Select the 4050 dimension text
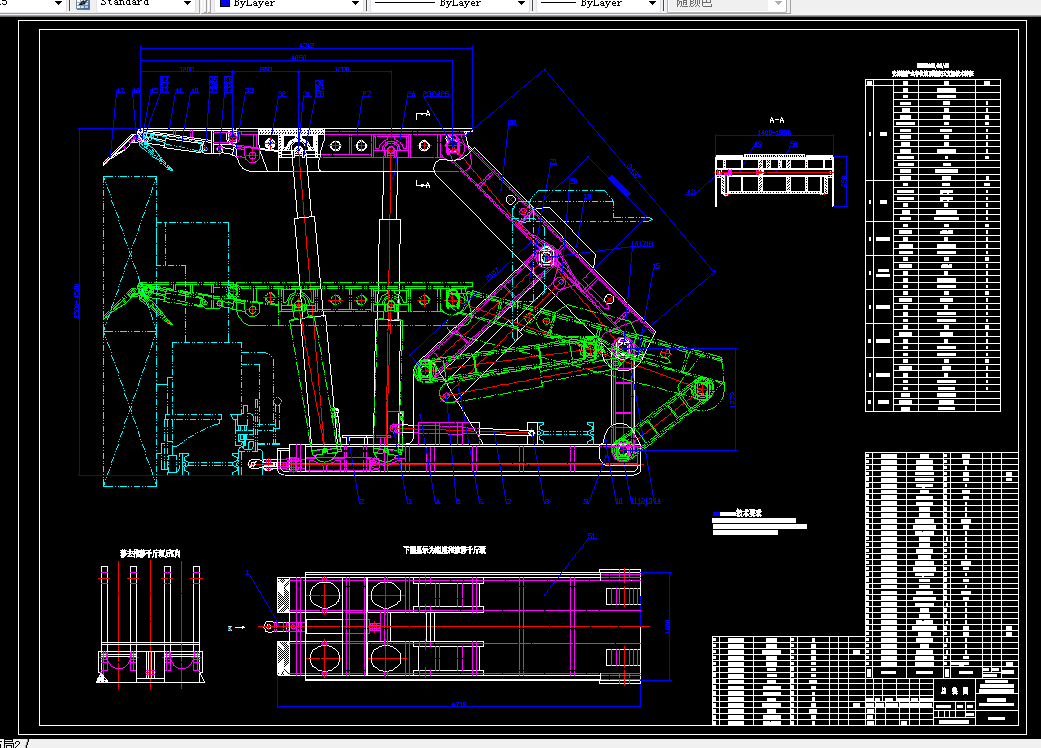The image size is (1041, 748). [x=299, y=58]
